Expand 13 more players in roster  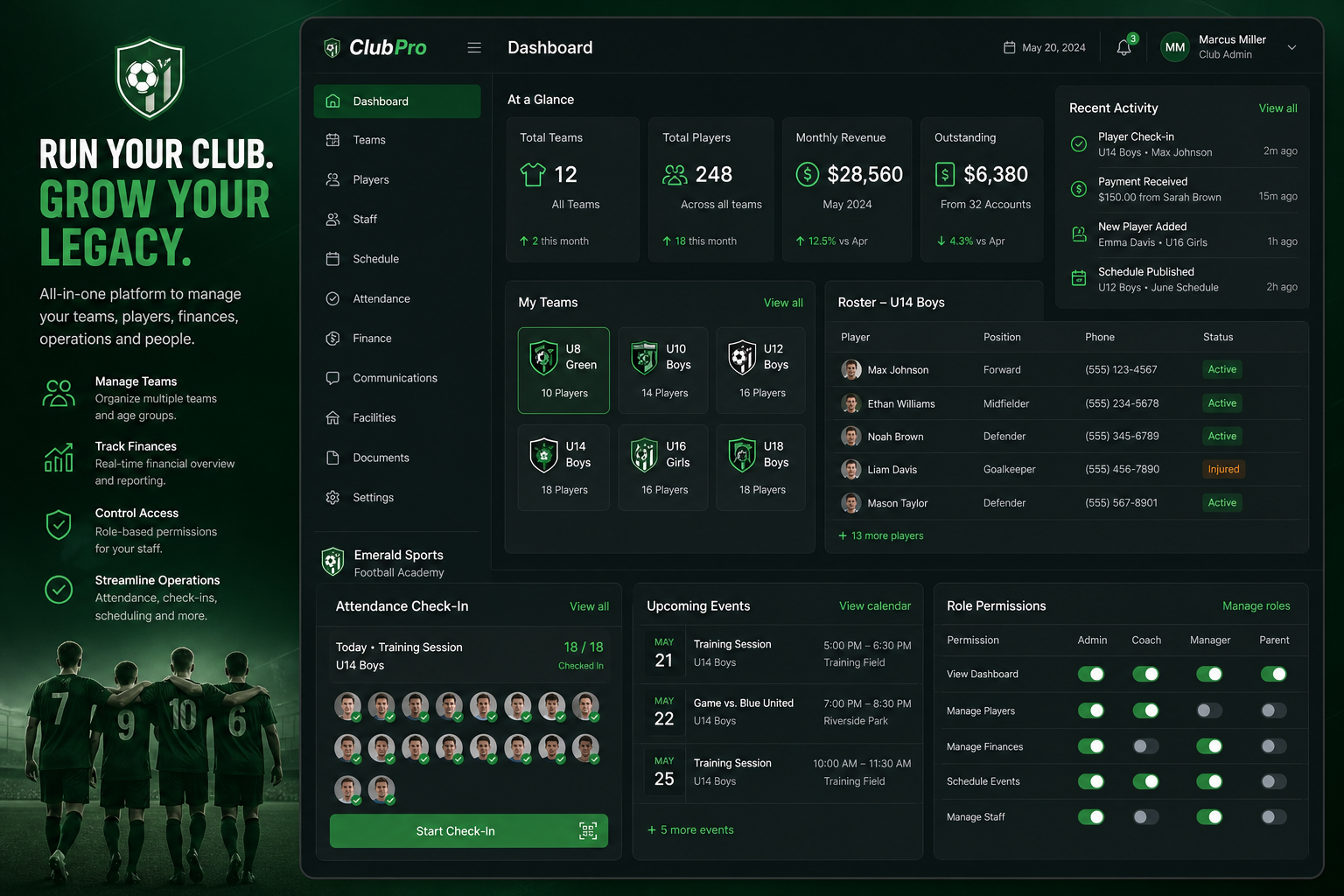tap(881, 535)
